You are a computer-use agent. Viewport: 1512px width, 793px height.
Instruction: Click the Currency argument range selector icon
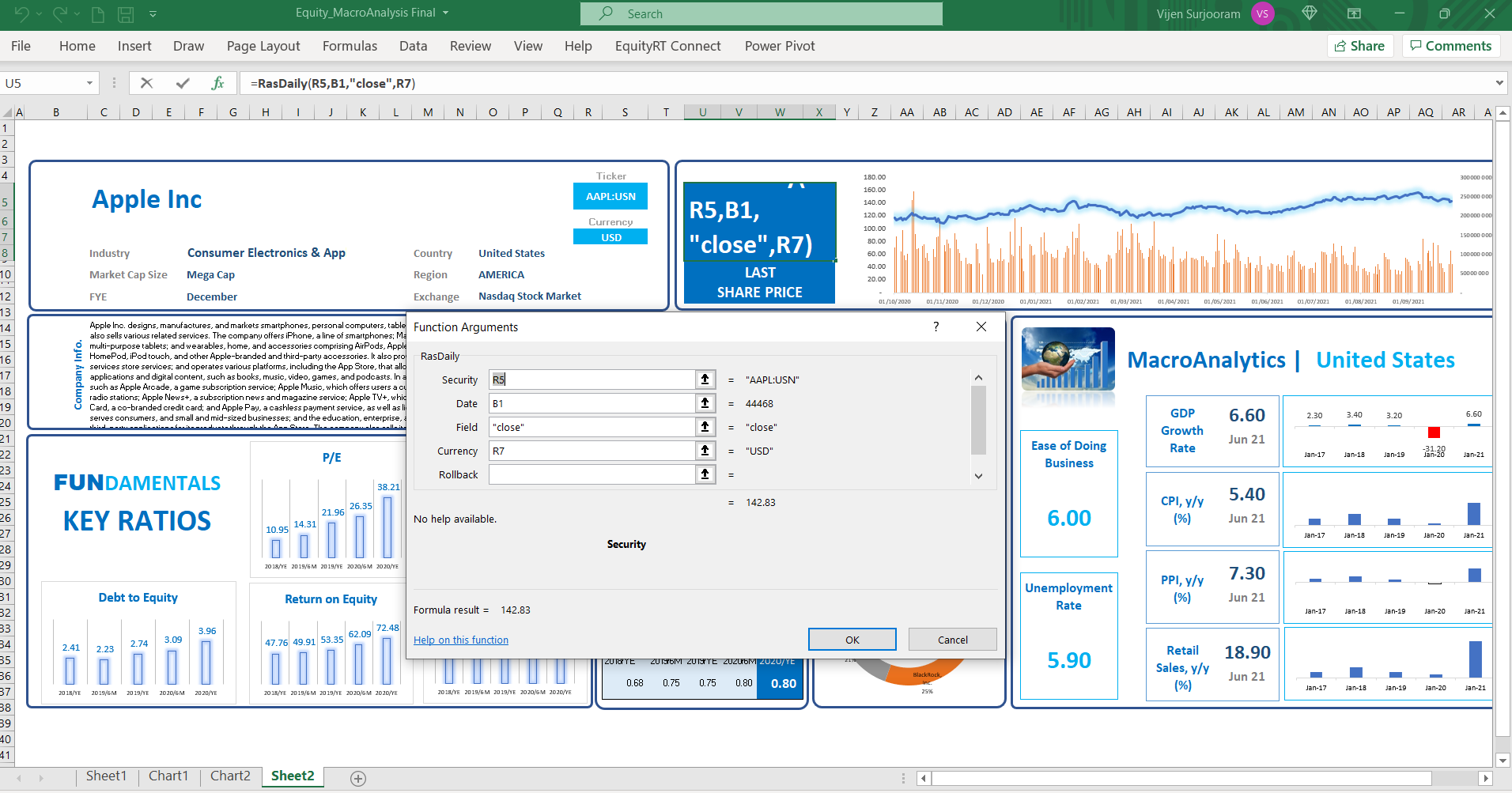pos(705,451)
